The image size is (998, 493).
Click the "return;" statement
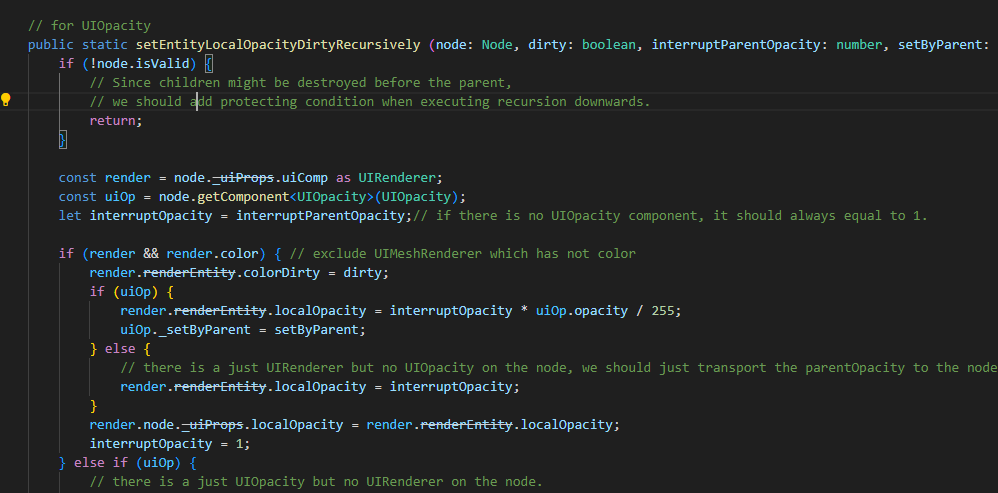coord(116,120)
